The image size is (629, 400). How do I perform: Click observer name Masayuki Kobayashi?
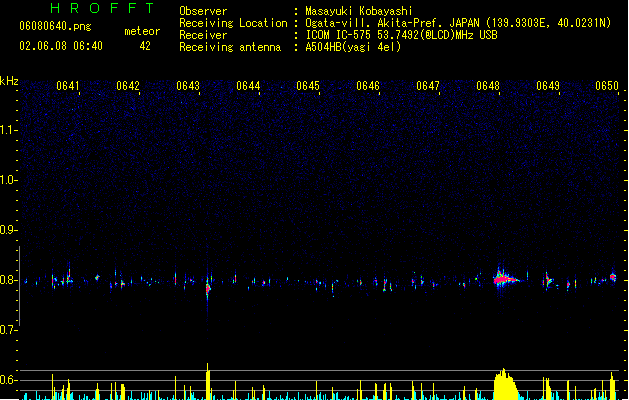(358, 11)
